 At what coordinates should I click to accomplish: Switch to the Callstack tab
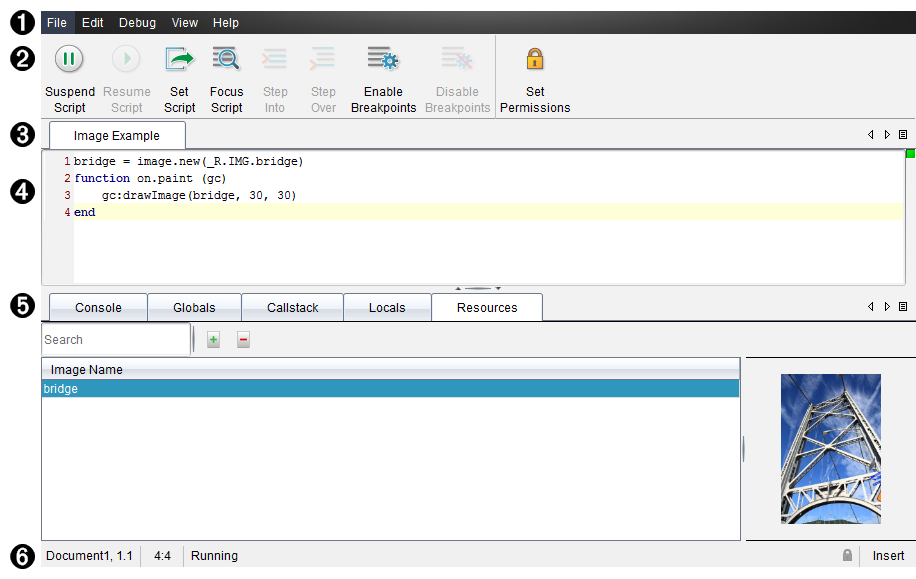pyautogui.click(x=292, y=308)
